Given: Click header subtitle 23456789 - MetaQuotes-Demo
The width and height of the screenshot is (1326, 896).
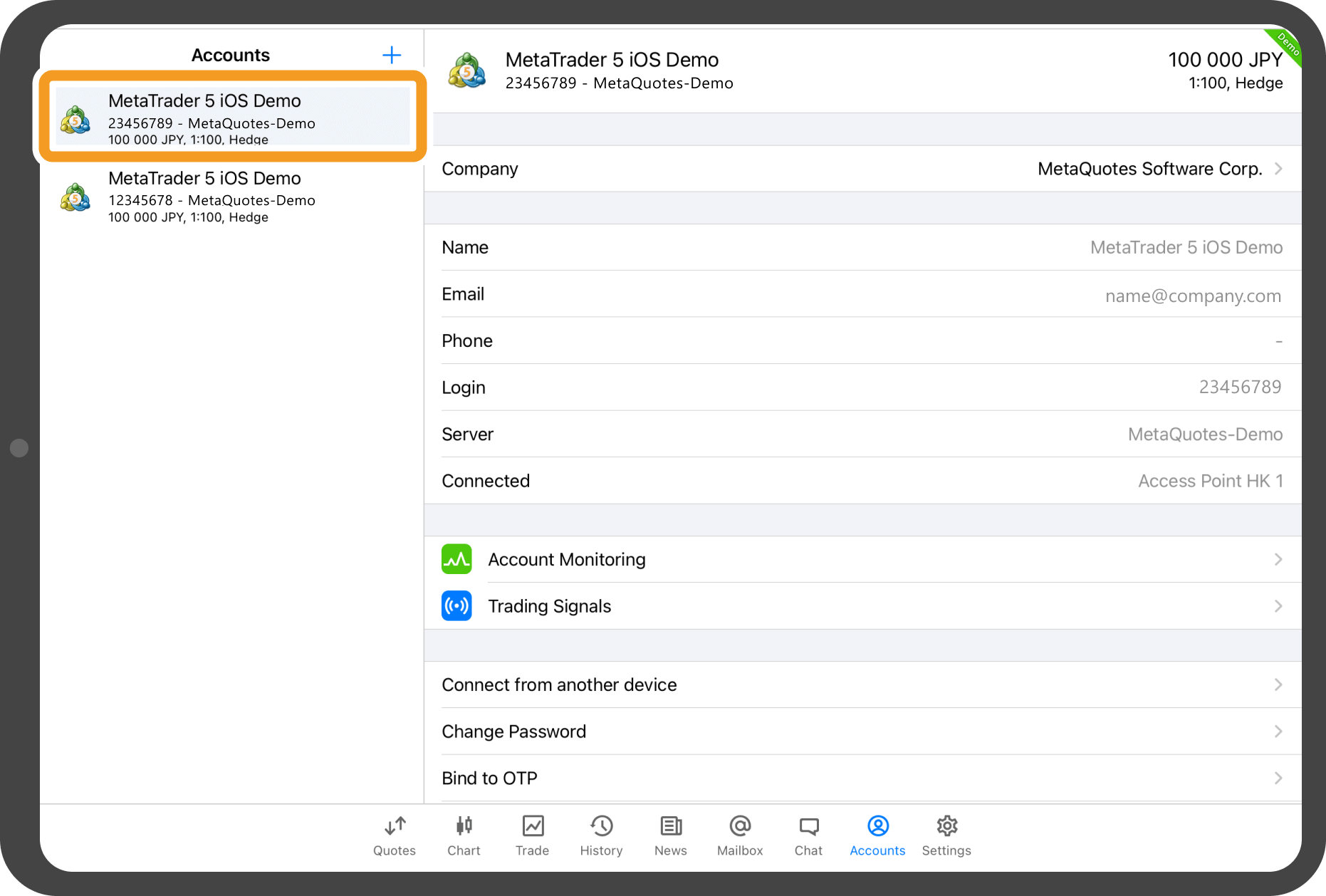Looking at the screenshot, I should click(619, 83).
